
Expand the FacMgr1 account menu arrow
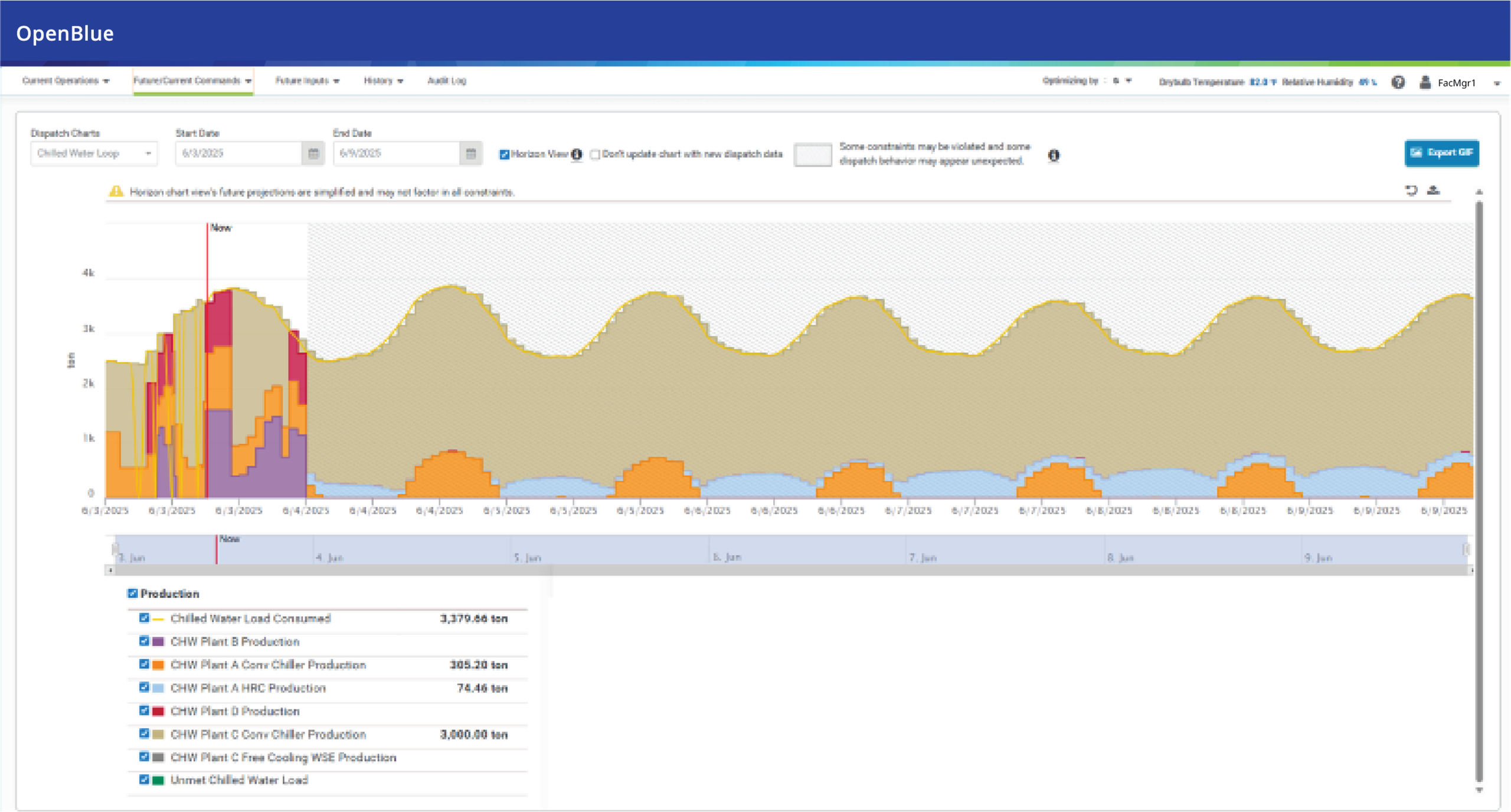(1496, 83)
